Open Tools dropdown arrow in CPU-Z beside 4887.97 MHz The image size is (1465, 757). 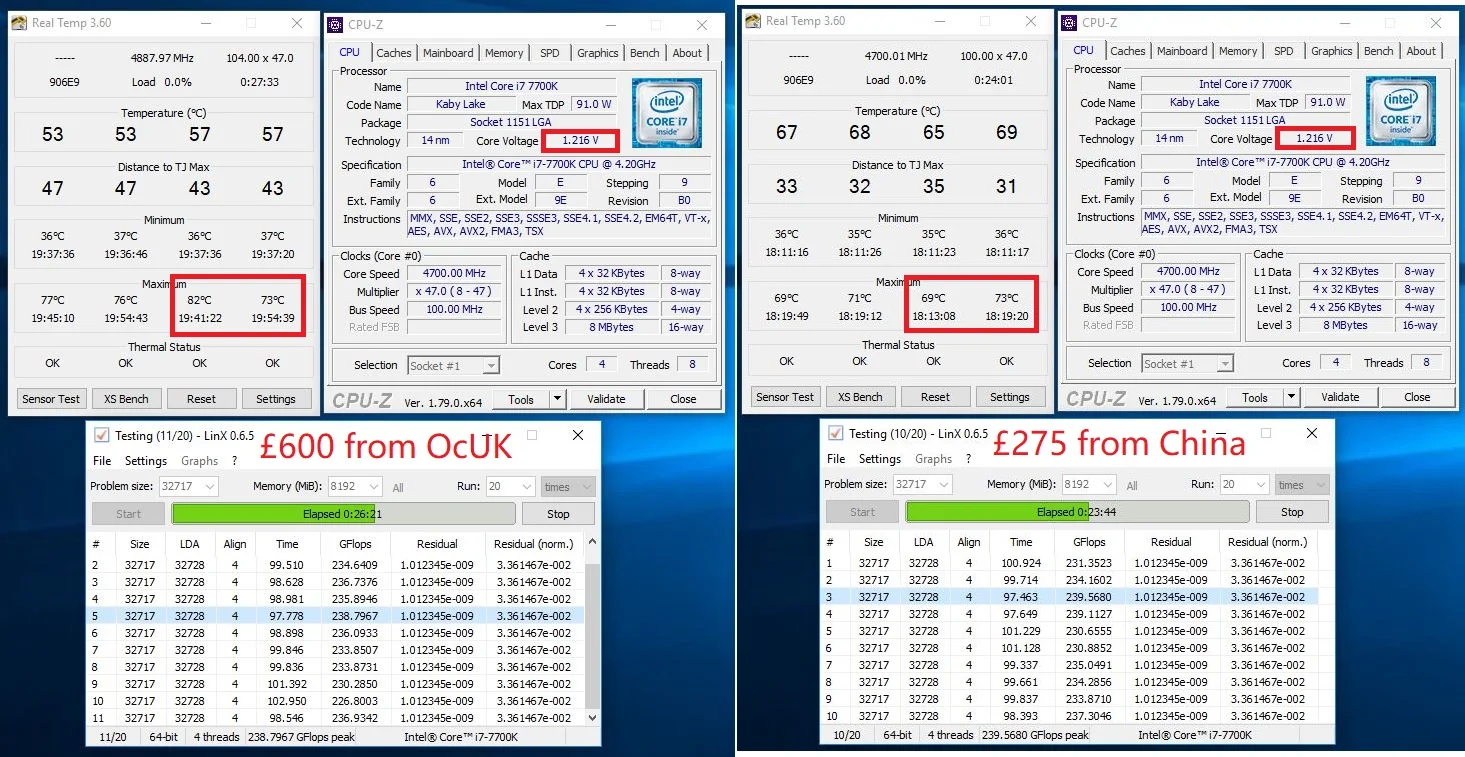[557, 399]
